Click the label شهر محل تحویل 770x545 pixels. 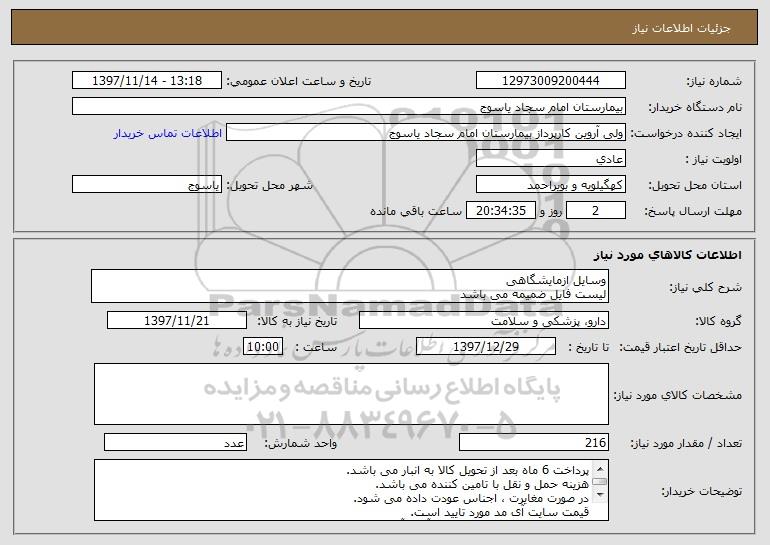pyautogui.click(x=269, y=185)
